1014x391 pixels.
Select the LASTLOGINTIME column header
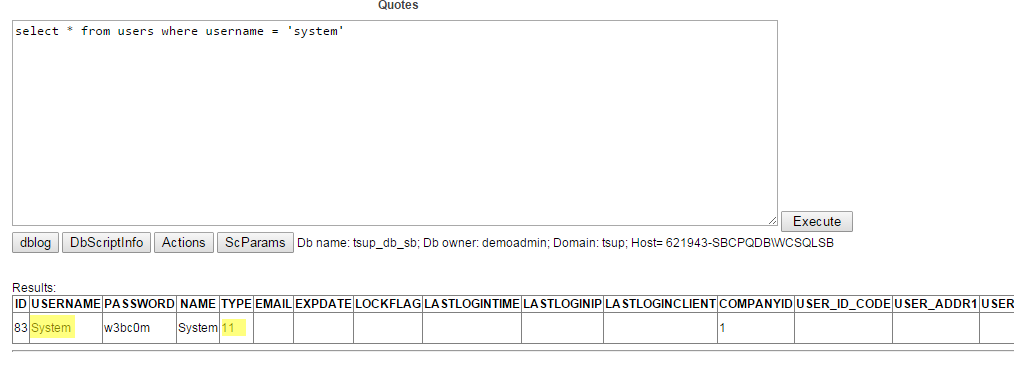(472, 304)
